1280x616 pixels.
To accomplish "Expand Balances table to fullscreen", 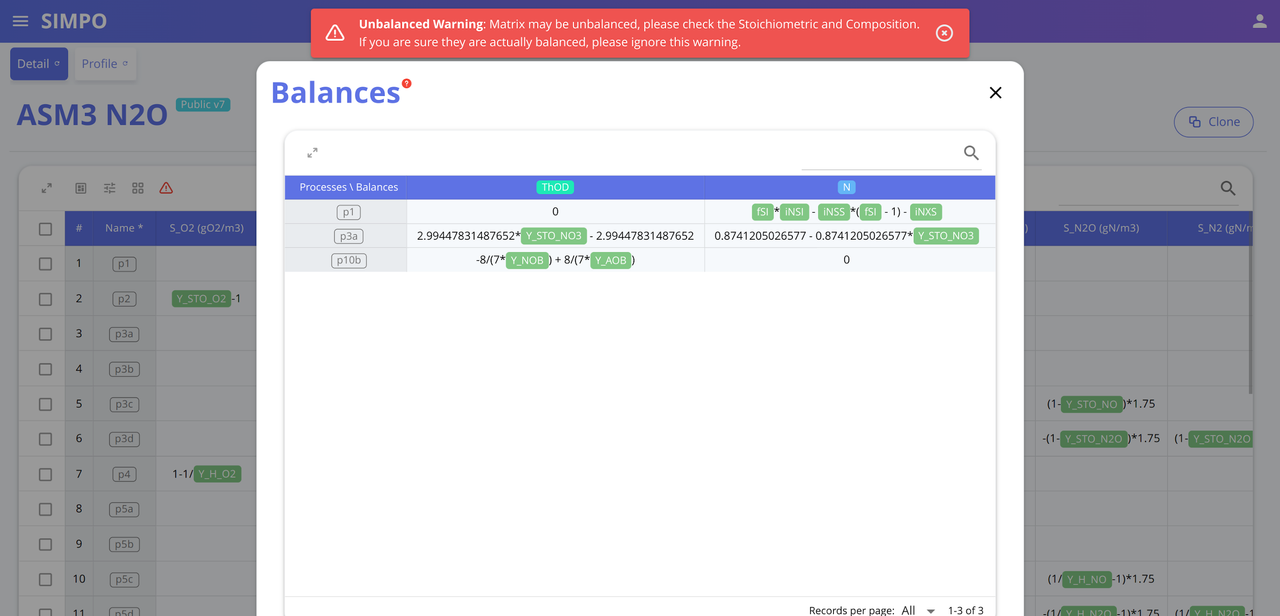I will point(312,153).
